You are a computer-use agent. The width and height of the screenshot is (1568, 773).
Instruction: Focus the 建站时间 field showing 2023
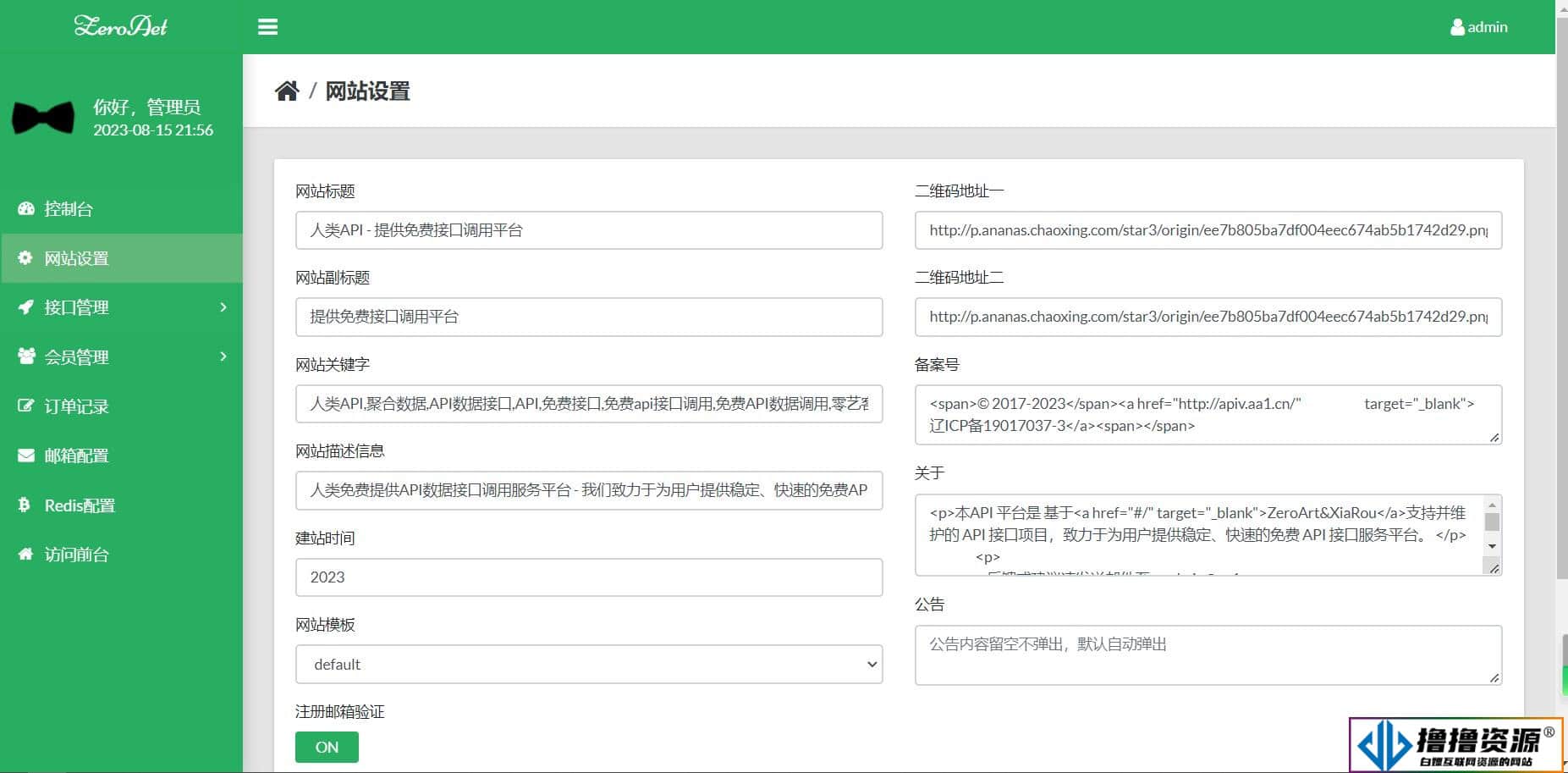[x=589, y=577]
